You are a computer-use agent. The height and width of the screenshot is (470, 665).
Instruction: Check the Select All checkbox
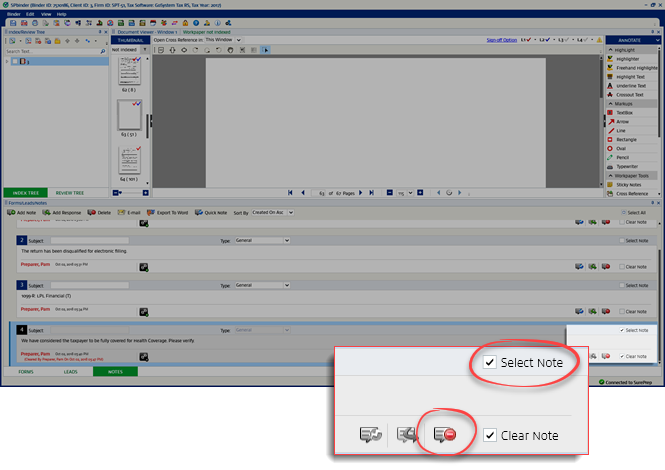coord(622,213)
